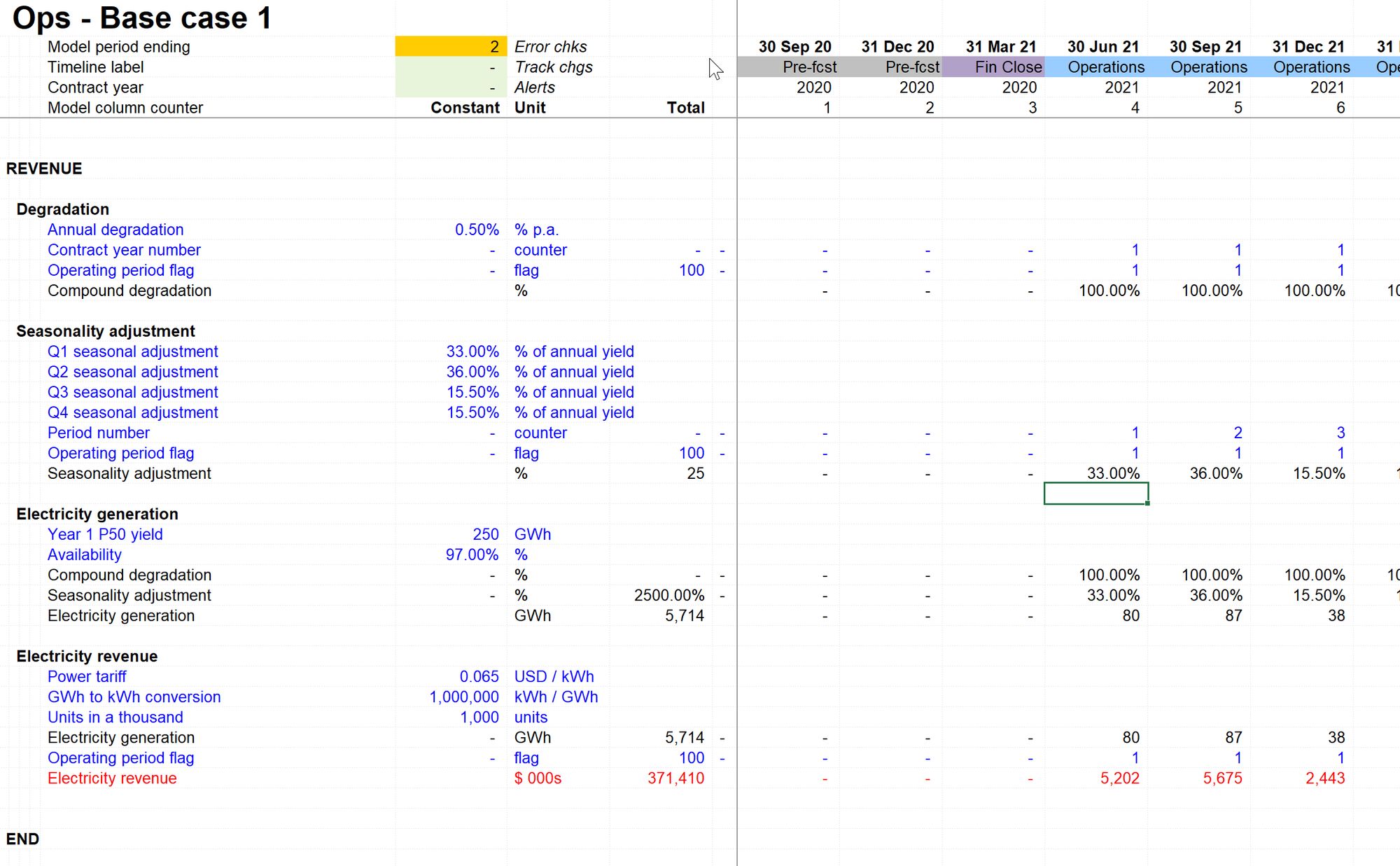The height and width of the screenshot is (866, 1400).
Task: Select the REVENUE section heading
Action: tap(44, 169)
